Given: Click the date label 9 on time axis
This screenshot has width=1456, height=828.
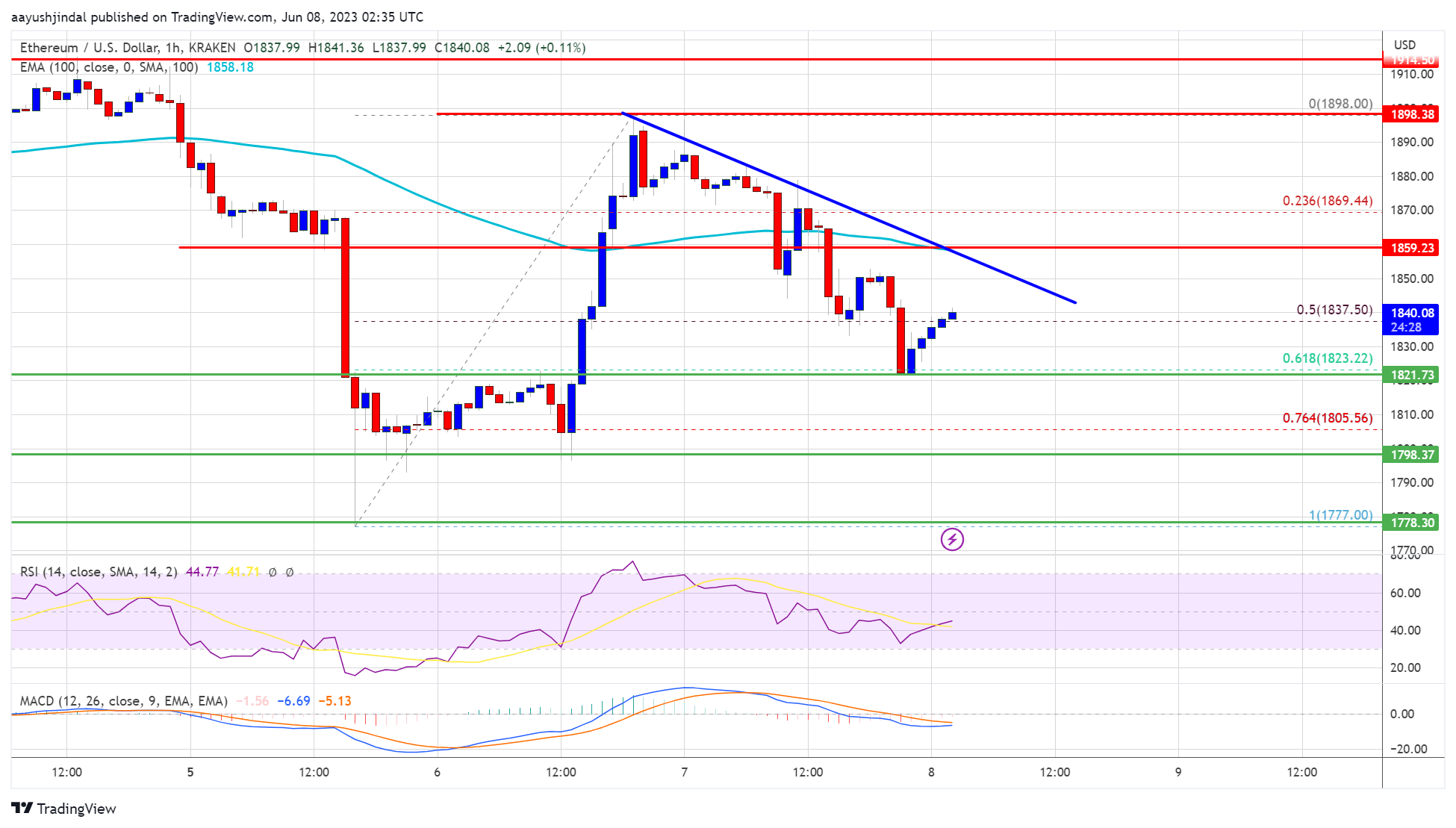Looking at the screenshot, I should click(x=1178, y=772).
